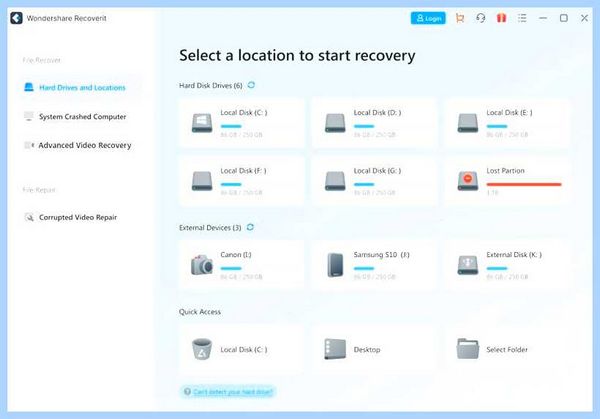
Task: Choose the recycle bin Local Disk (C:) shortcut
Action: 202,349
